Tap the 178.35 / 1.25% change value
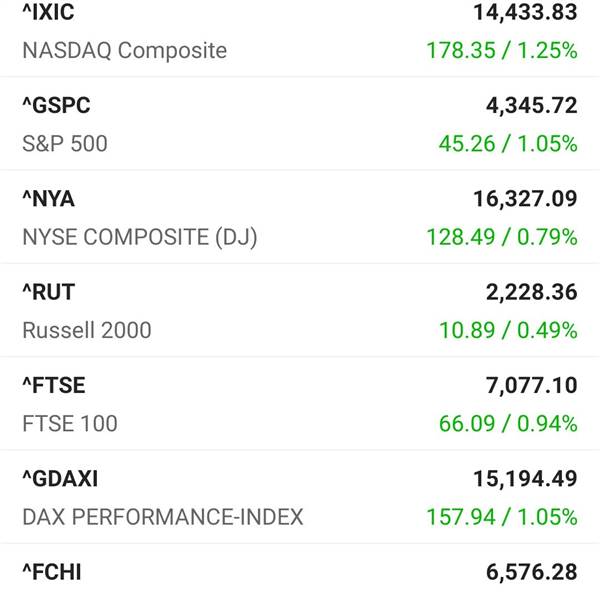Image resolution: width=600 pixels, height=600 pixels. coord(502,51)
